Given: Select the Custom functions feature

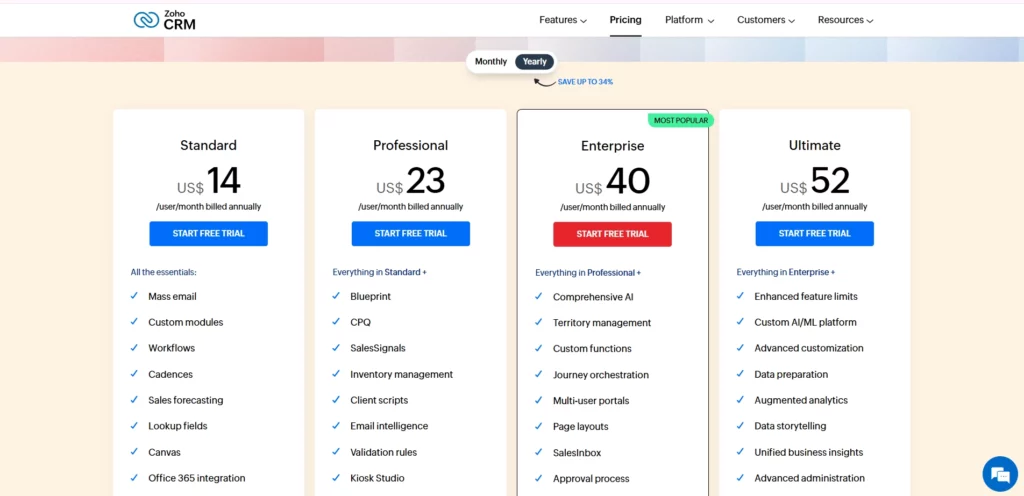Looking at the screenshot, I should (x=592, y=349).
